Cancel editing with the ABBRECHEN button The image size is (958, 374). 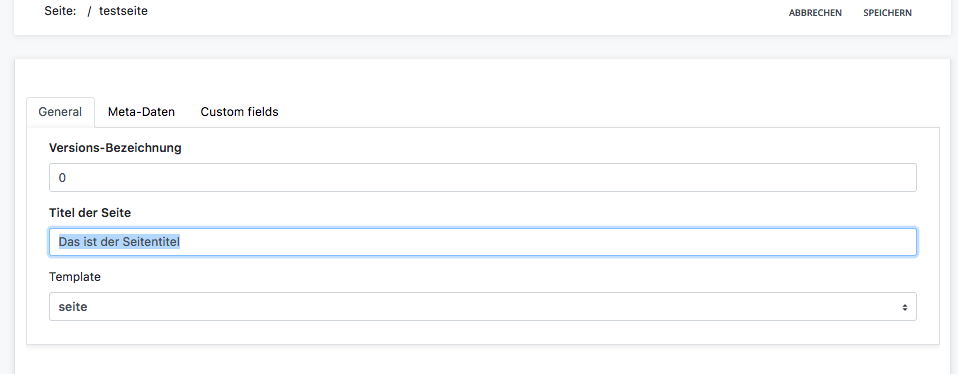coord(815,13)
